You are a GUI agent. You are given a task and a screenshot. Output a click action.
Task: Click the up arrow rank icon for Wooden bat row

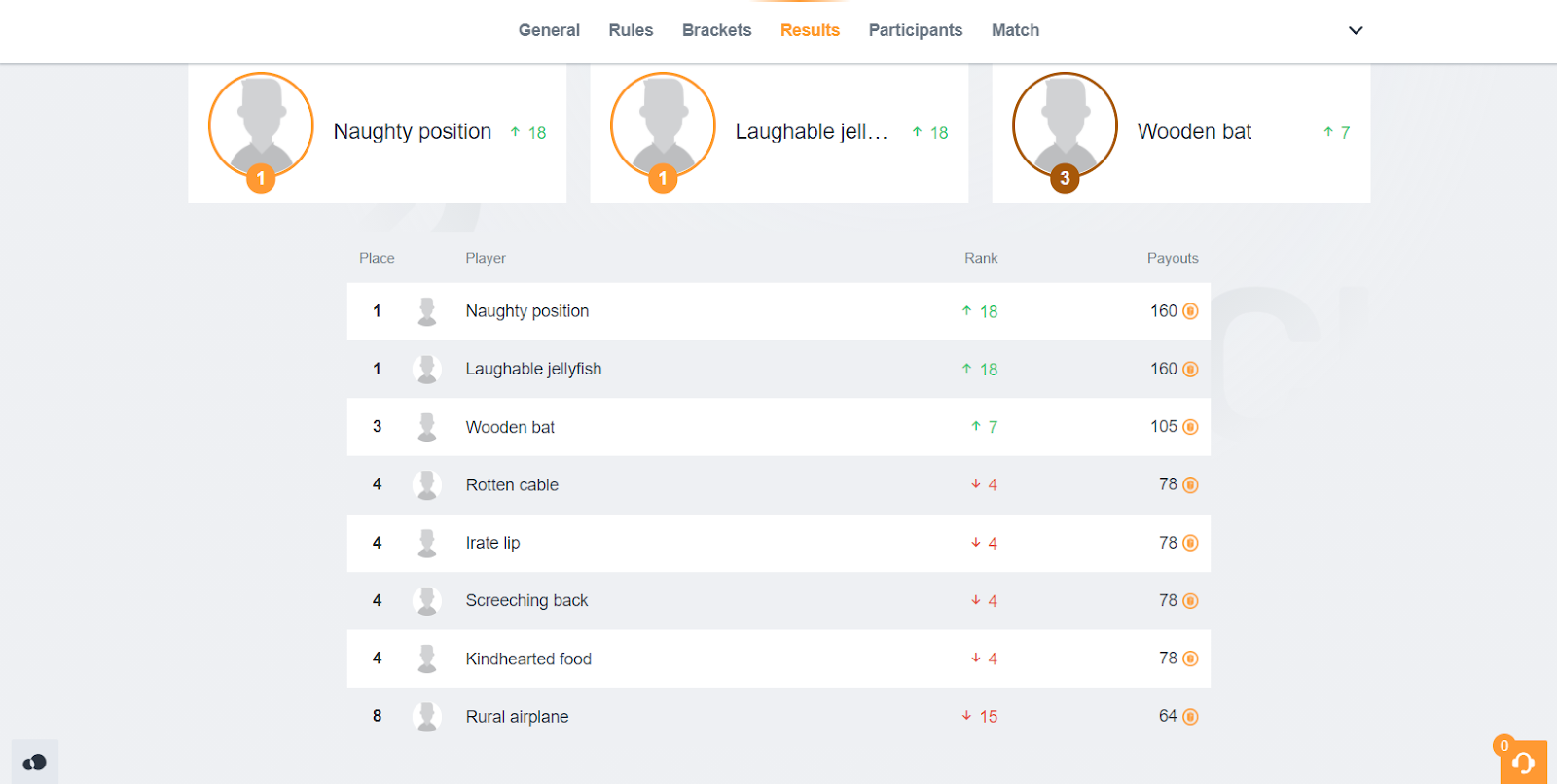point(975,427)
